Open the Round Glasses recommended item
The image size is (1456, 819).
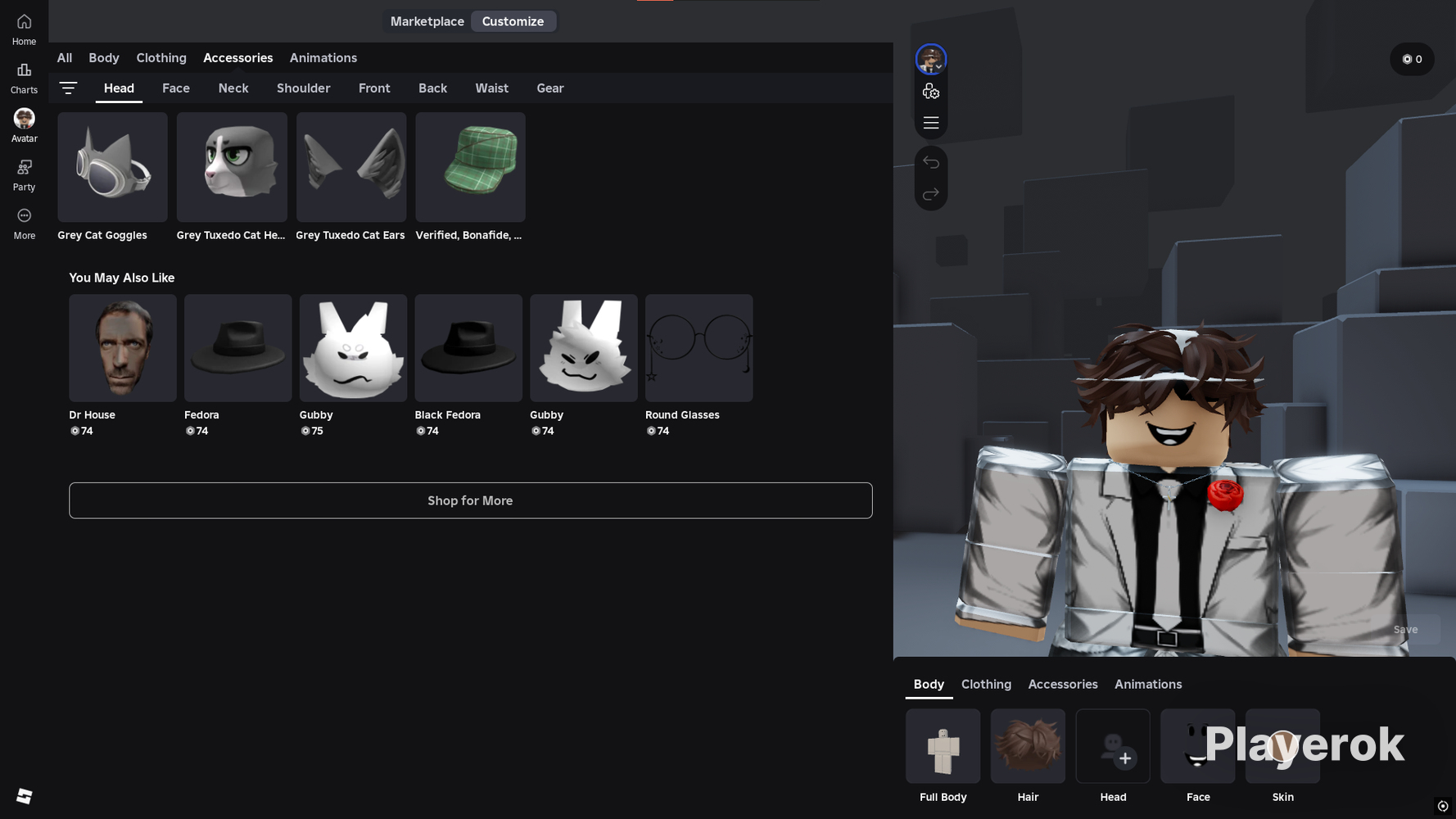click(699, 348)
